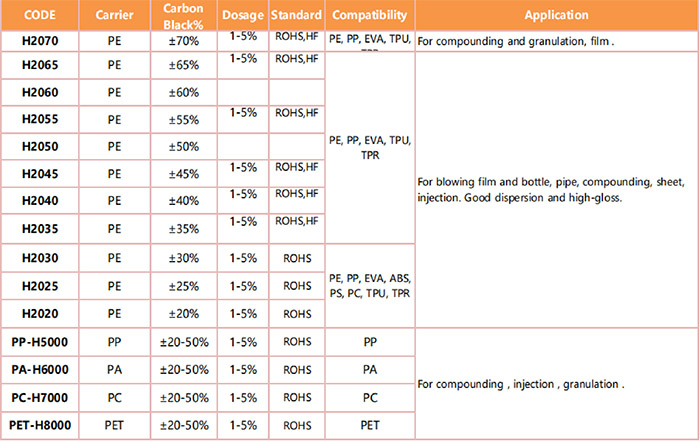Click the Carbon Black% column header
Screen dimensions: 700x441
point(183,16)
